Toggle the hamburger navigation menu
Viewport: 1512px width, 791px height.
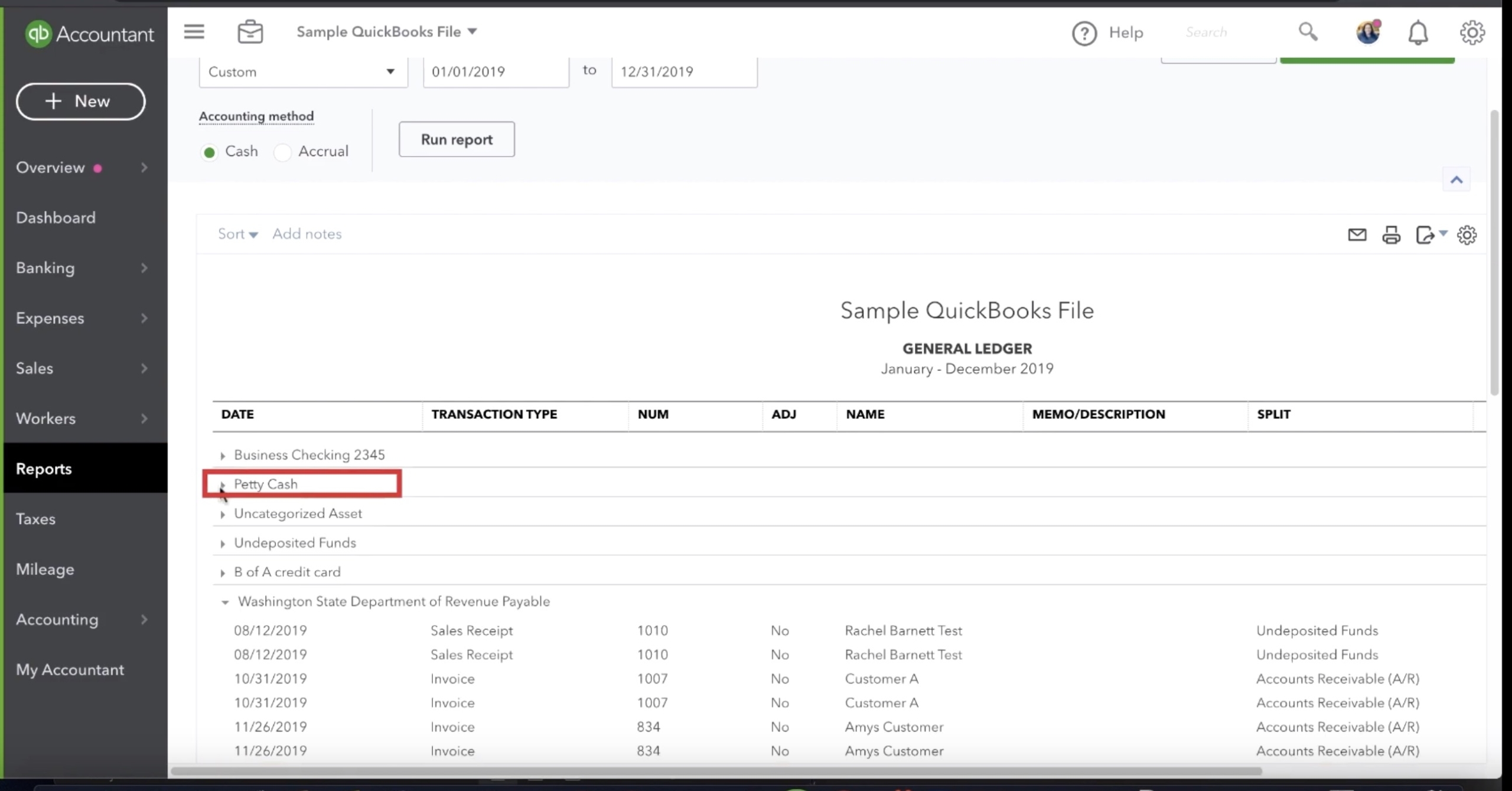tap(194, 31)
